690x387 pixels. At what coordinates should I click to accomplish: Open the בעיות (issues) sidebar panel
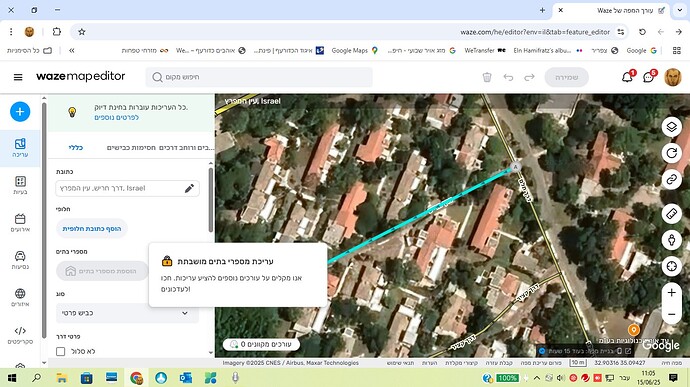tap(20, 185)
